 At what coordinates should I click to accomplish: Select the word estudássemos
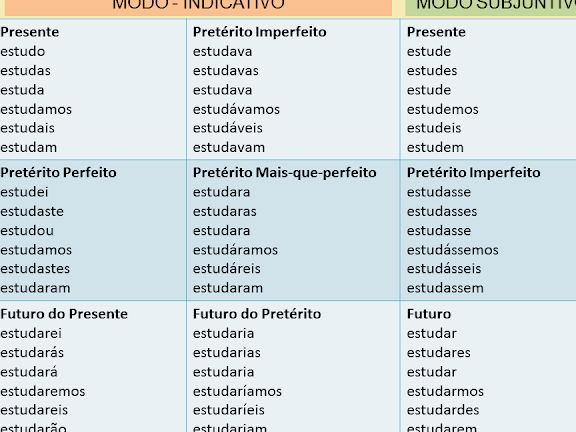[x=453, y=250]
